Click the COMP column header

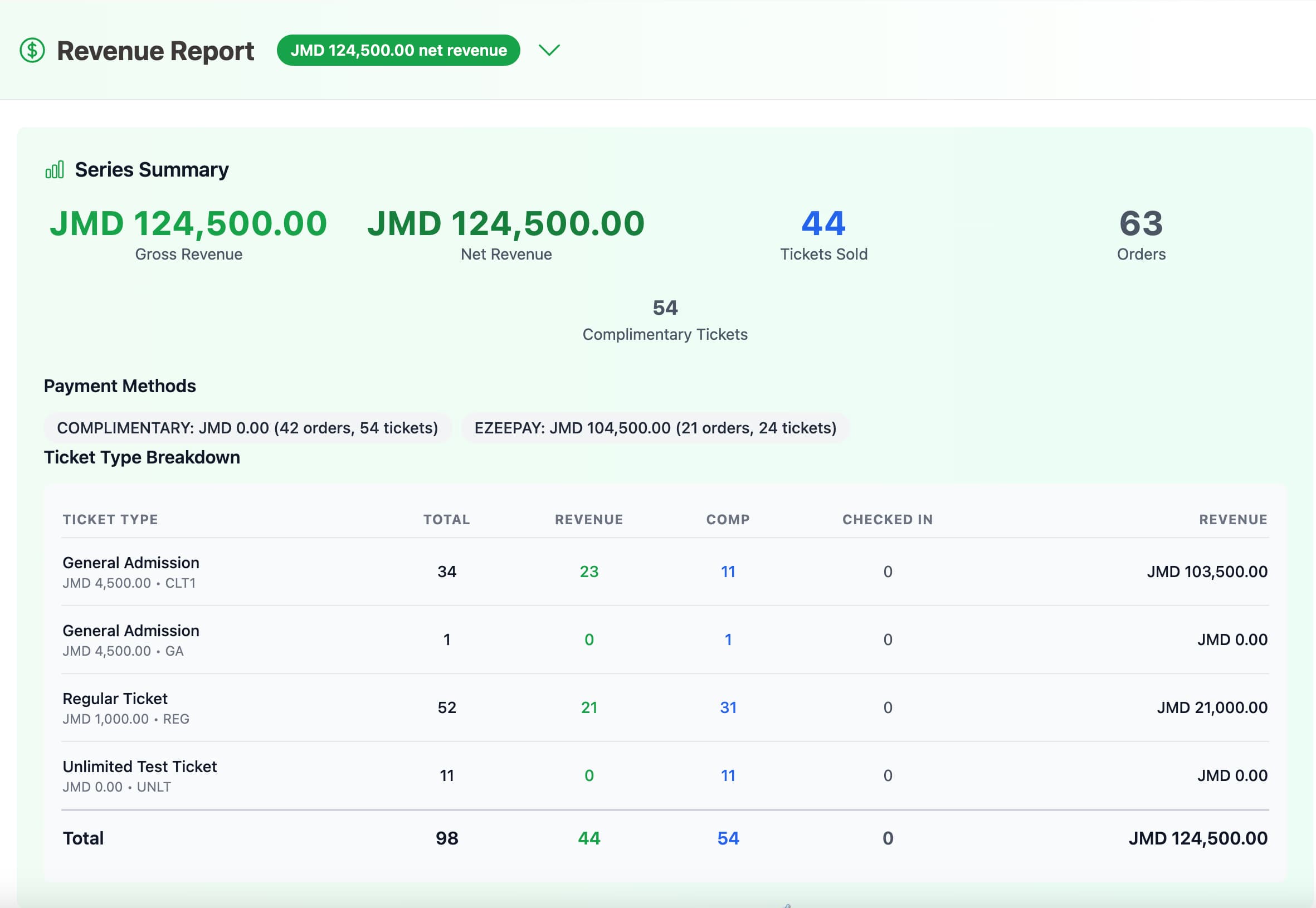(727, 519)
